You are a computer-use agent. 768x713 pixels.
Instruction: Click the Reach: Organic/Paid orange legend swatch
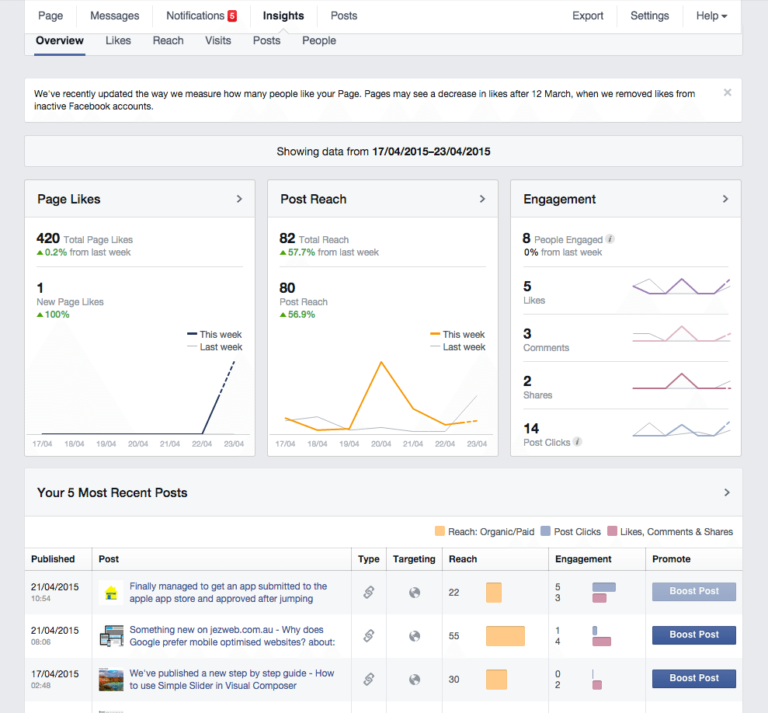[440, 531]
